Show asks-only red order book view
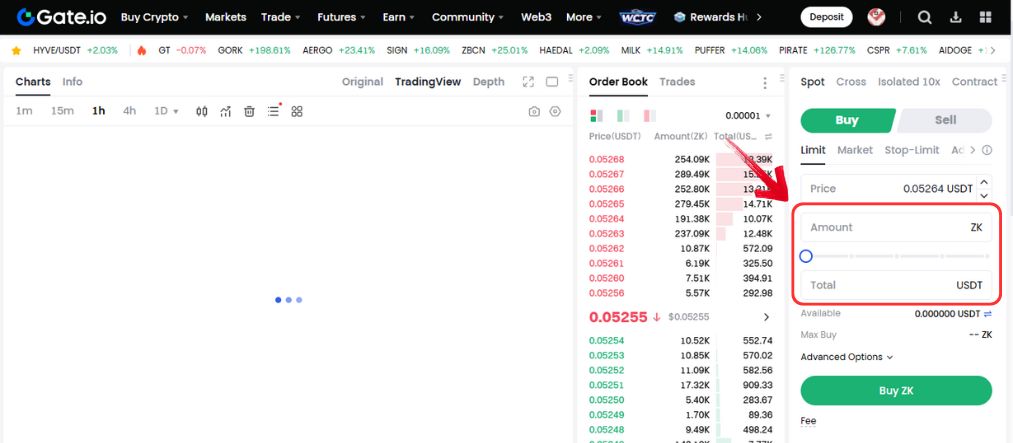 649,116
